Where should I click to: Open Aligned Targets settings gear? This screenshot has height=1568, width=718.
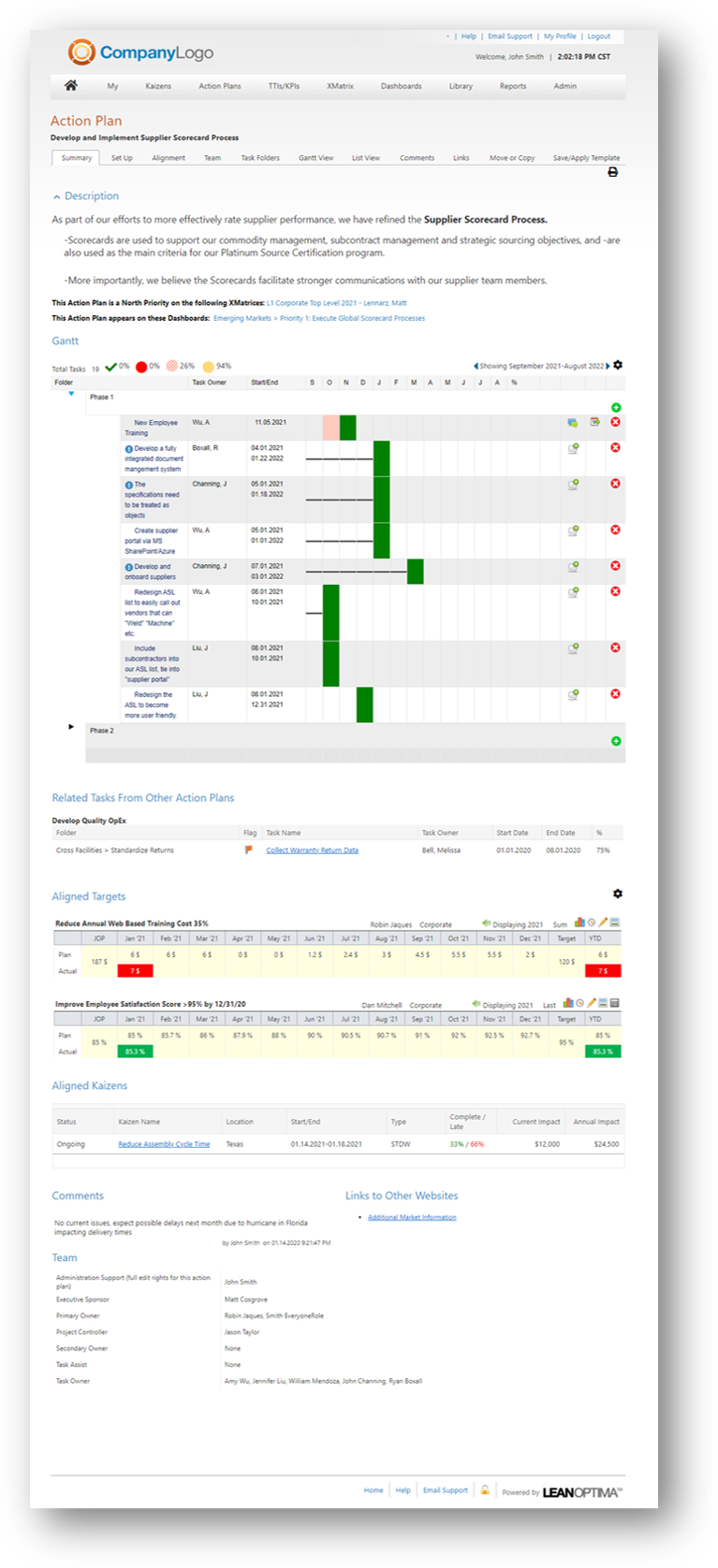(618, 894)
